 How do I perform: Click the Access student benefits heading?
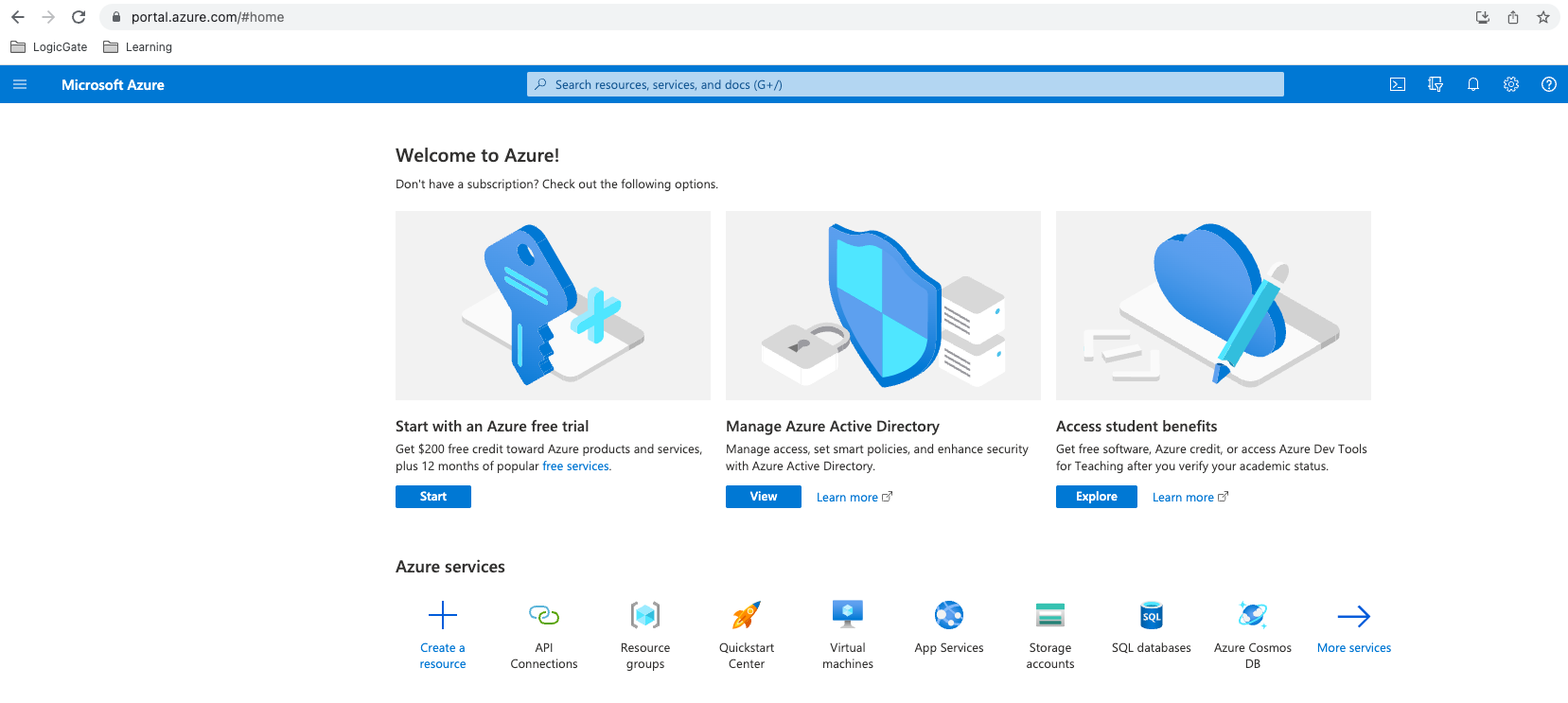[x=1136, y=427]
